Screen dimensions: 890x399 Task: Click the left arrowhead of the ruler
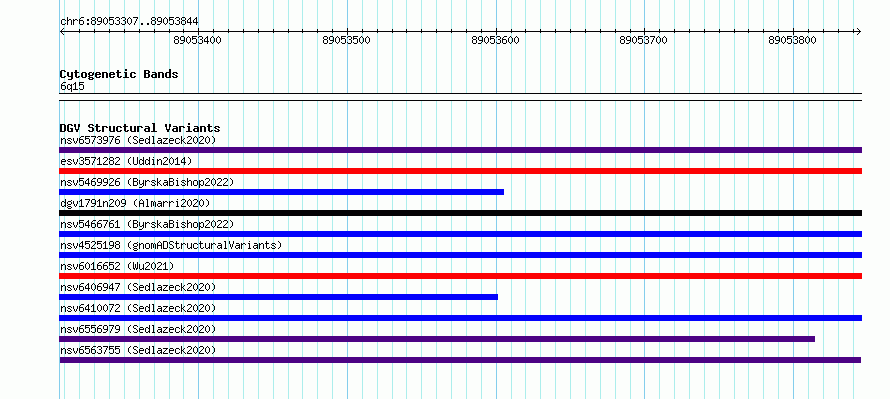point(62,31)
